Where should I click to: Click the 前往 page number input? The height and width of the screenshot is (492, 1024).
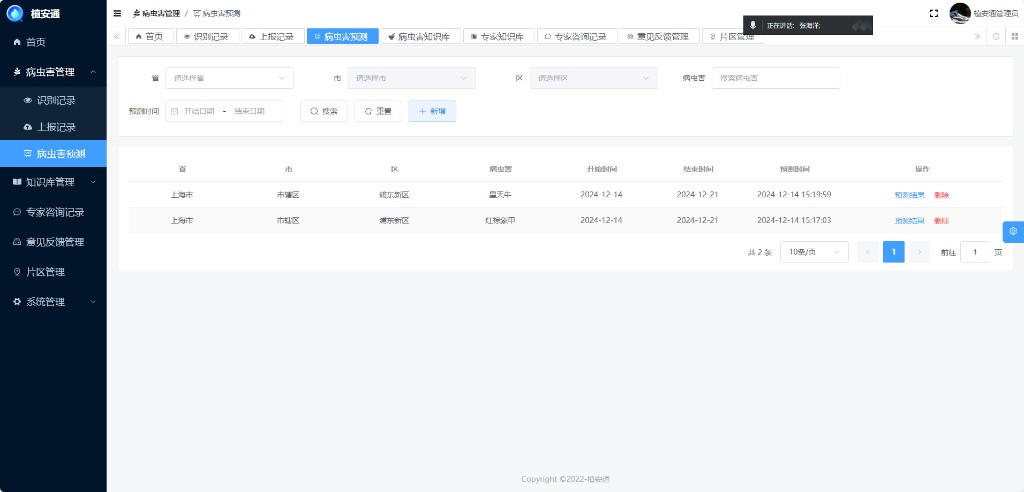[975, 252]
